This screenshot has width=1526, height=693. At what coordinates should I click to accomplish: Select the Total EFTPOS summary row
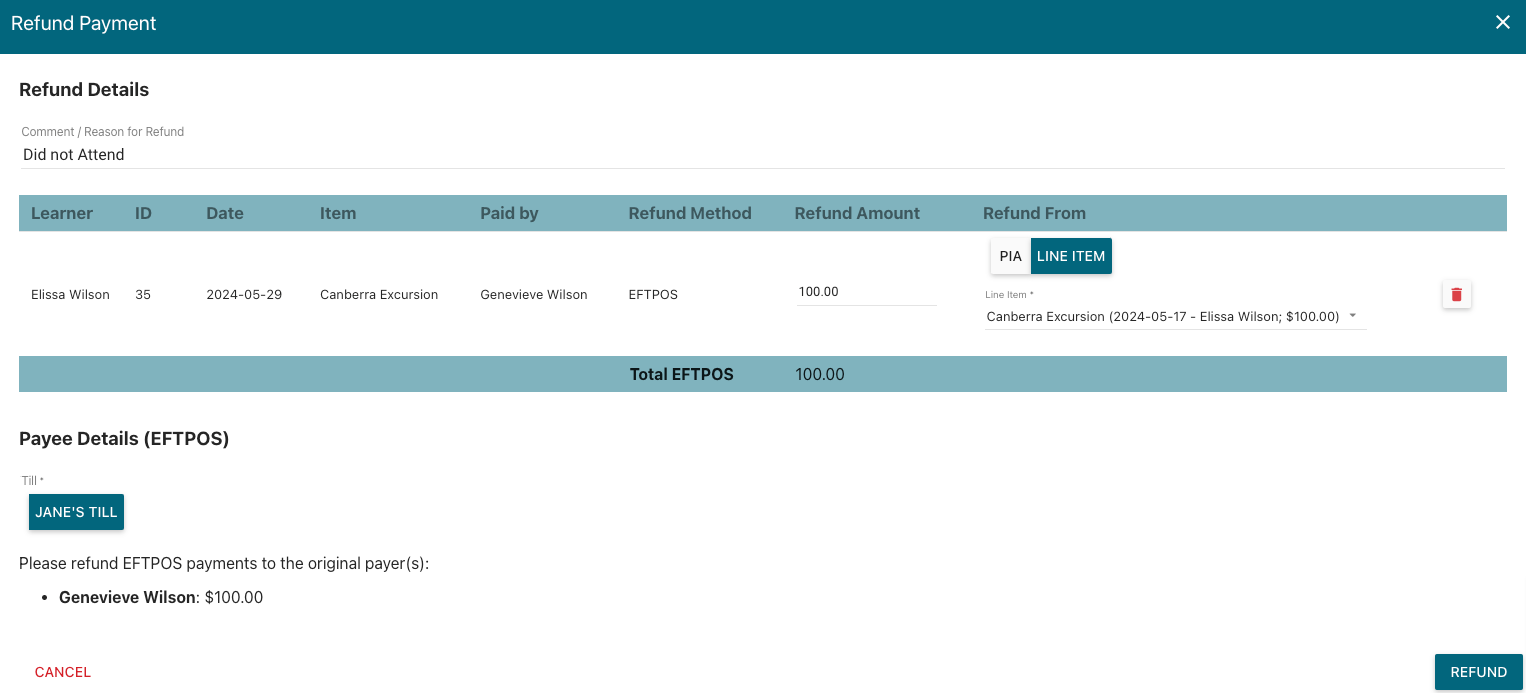(681, 373)
